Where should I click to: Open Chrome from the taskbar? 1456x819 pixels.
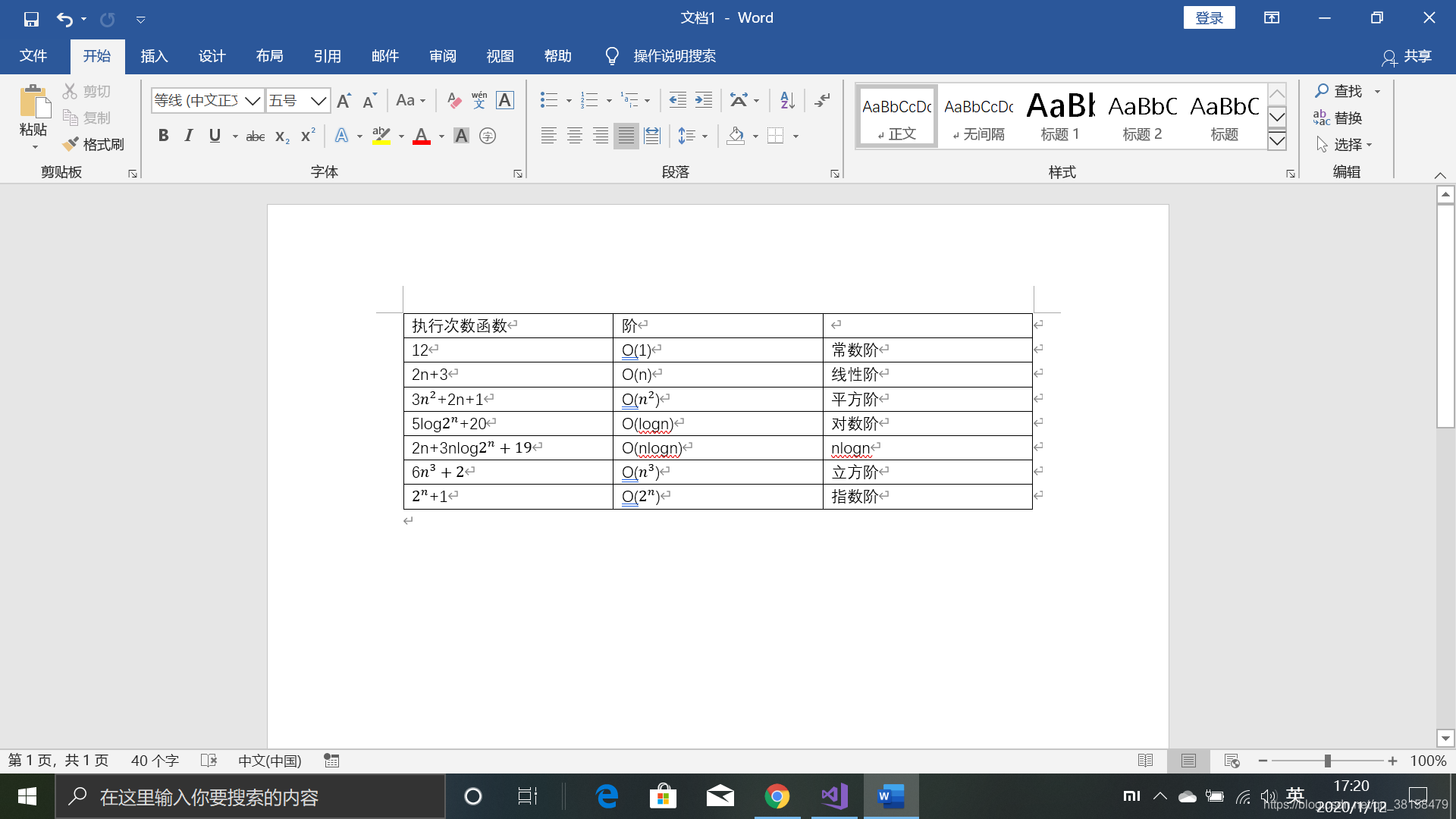tap(777, 796)
